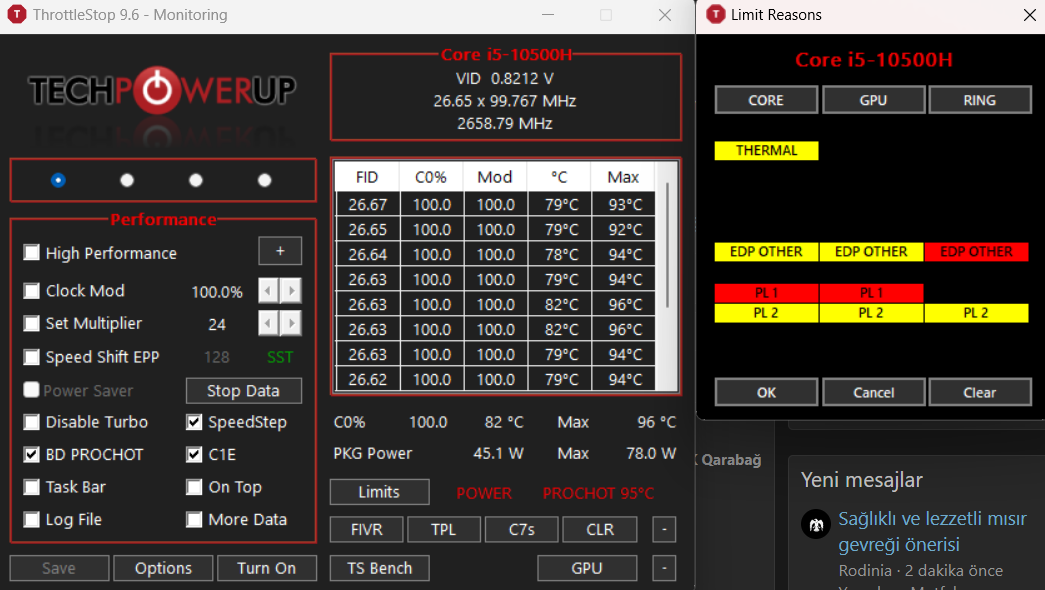The width and height of the screenshot is (1045, 590).
Task: Click the CLR button
Action: [600, 529]
